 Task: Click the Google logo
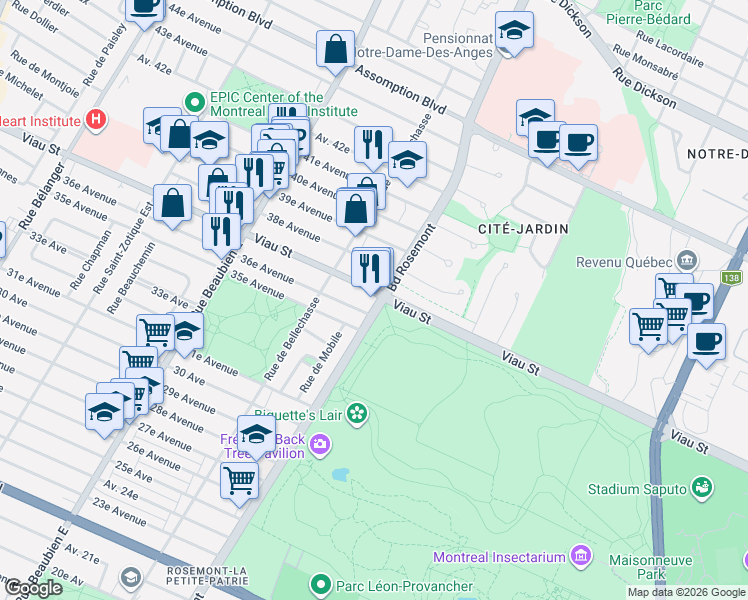point(34,589)
